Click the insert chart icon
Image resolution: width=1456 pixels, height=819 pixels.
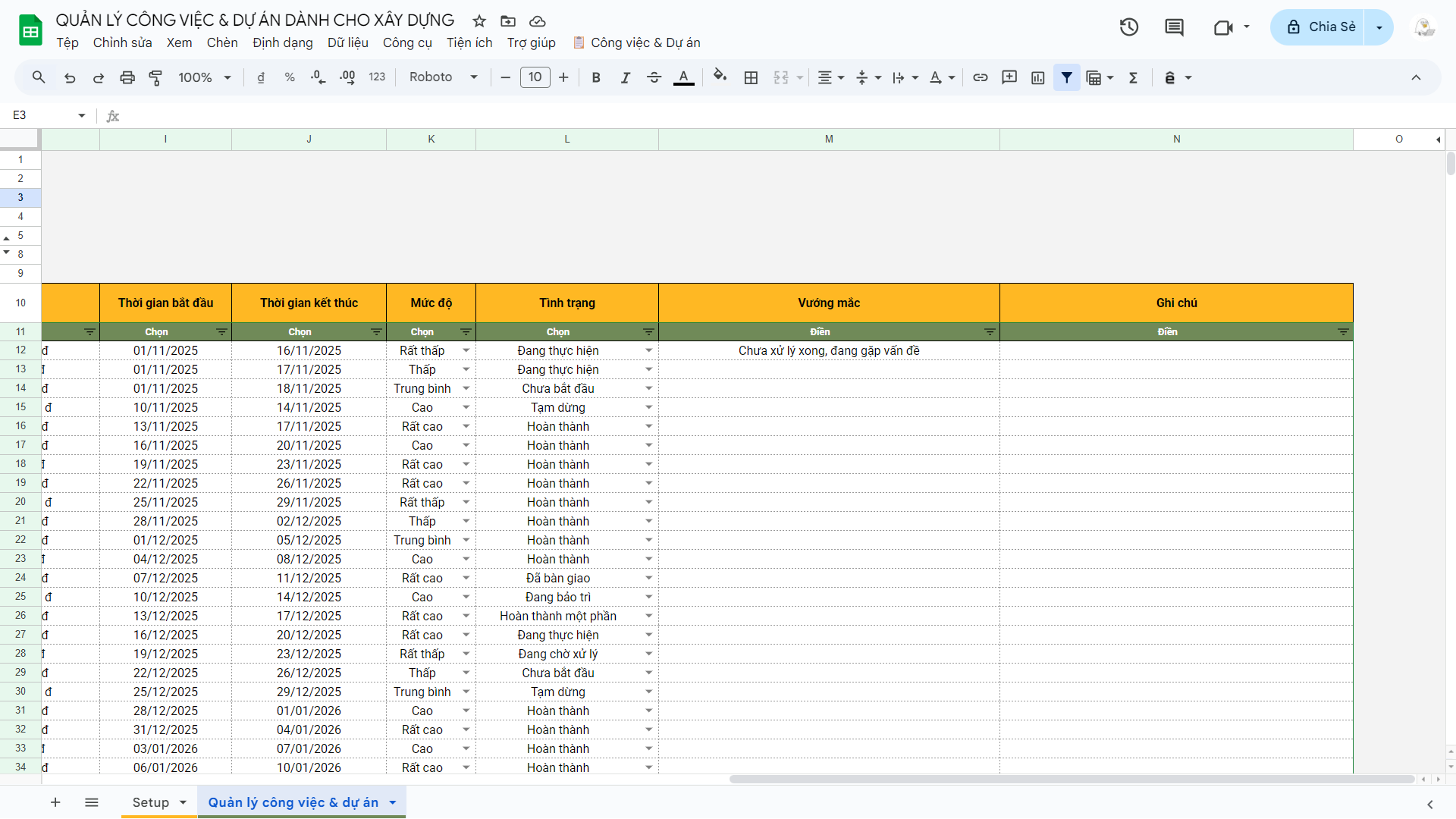coord(1038,77)
